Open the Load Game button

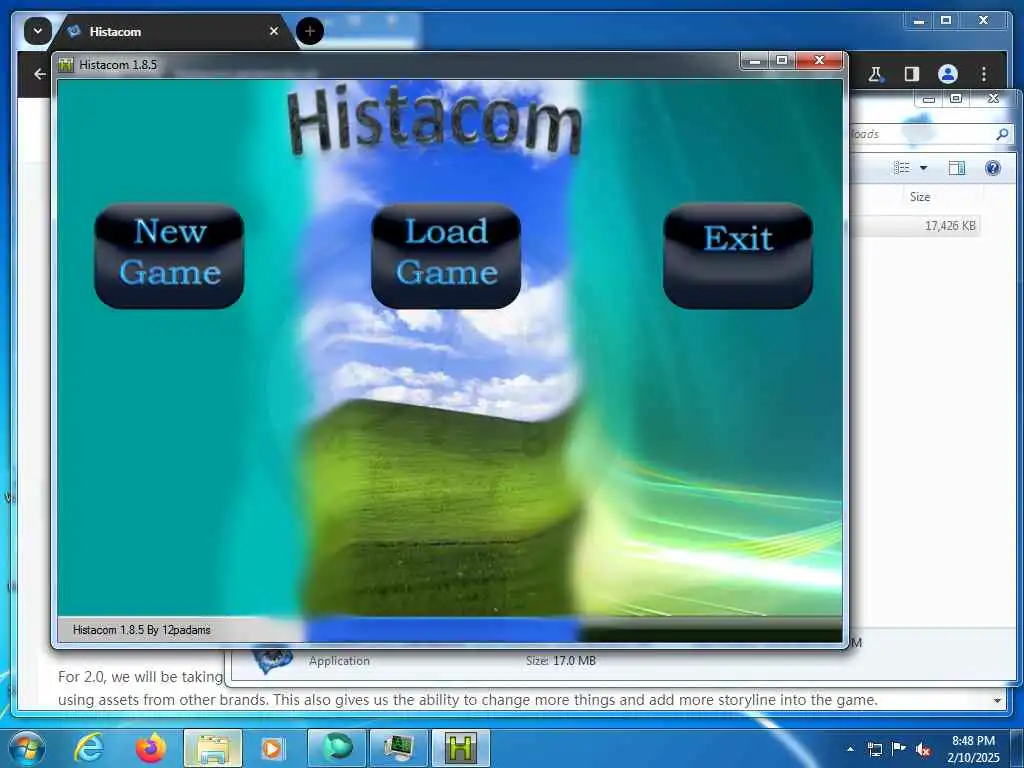tap(446, 256)
